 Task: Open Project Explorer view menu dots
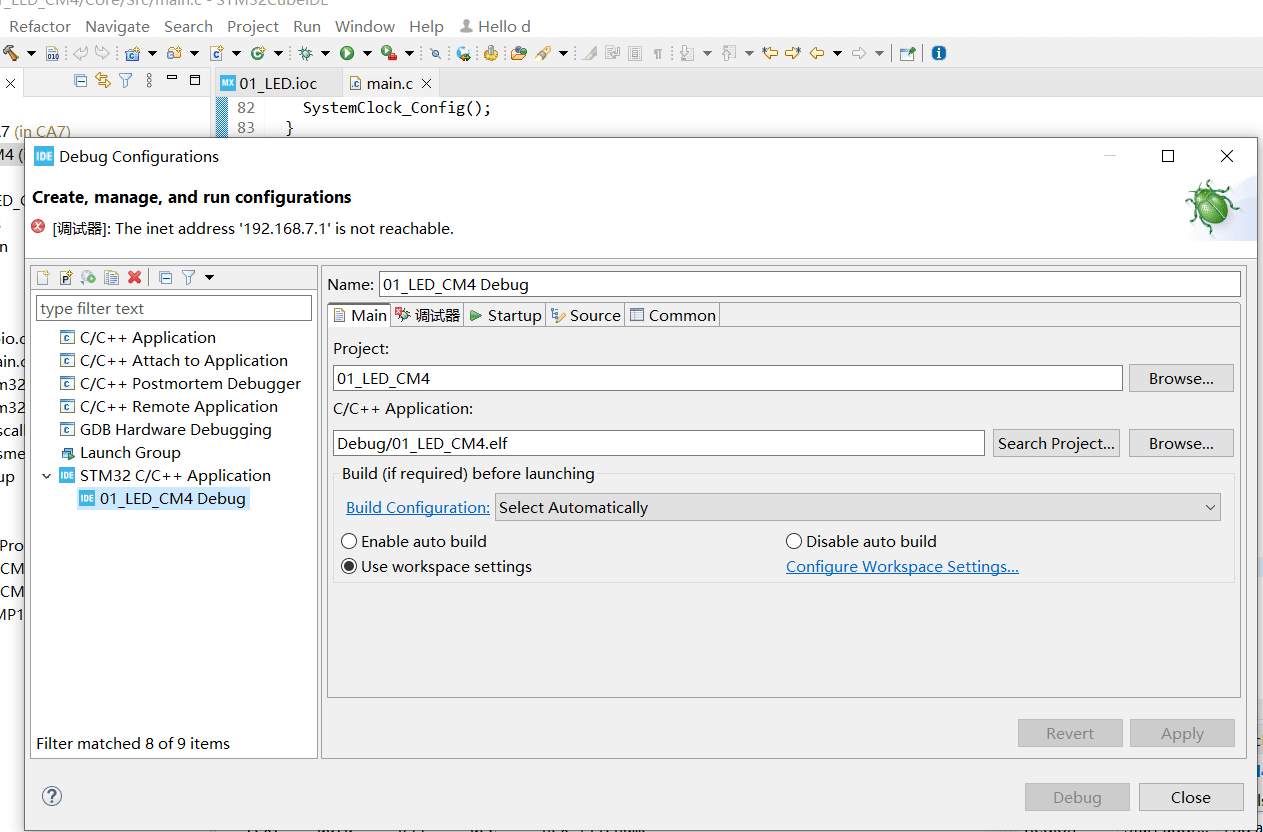click(149, 81)
